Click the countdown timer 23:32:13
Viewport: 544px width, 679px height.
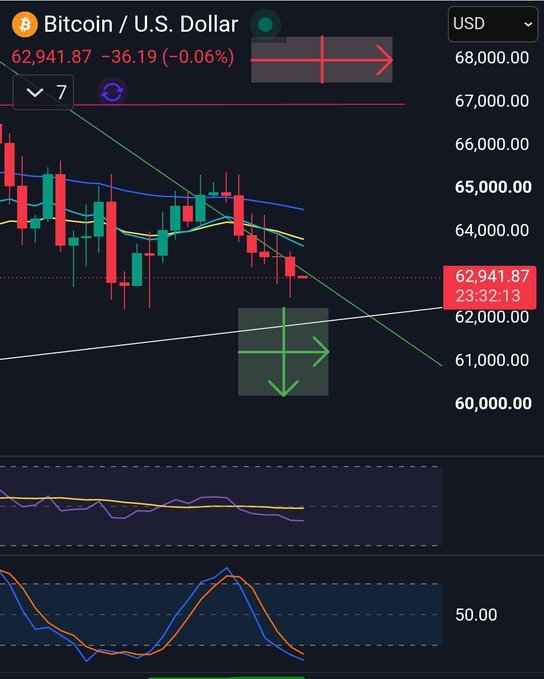coord(488,296)
